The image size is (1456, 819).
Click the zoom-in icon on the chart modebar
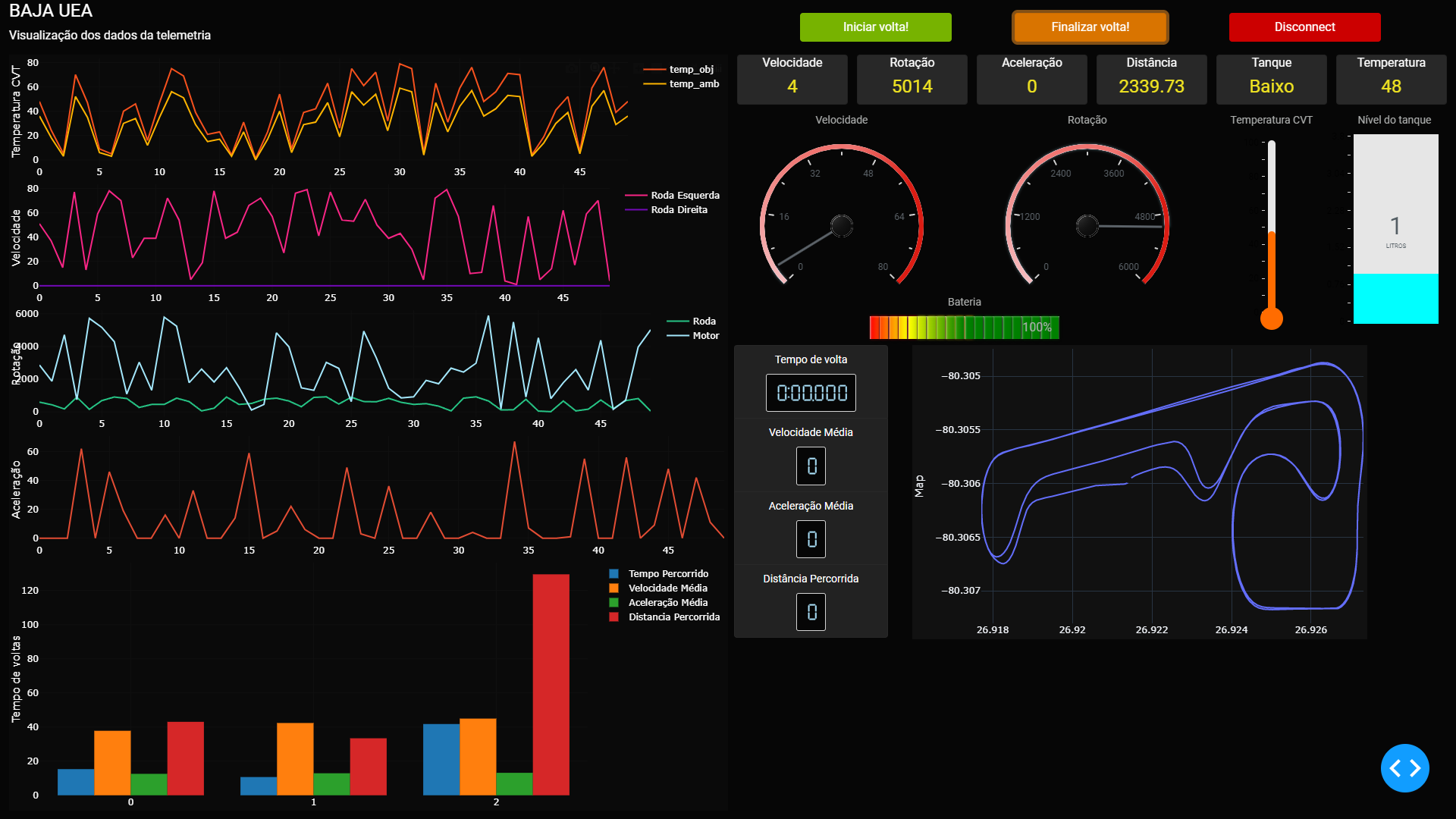(638, 68)
